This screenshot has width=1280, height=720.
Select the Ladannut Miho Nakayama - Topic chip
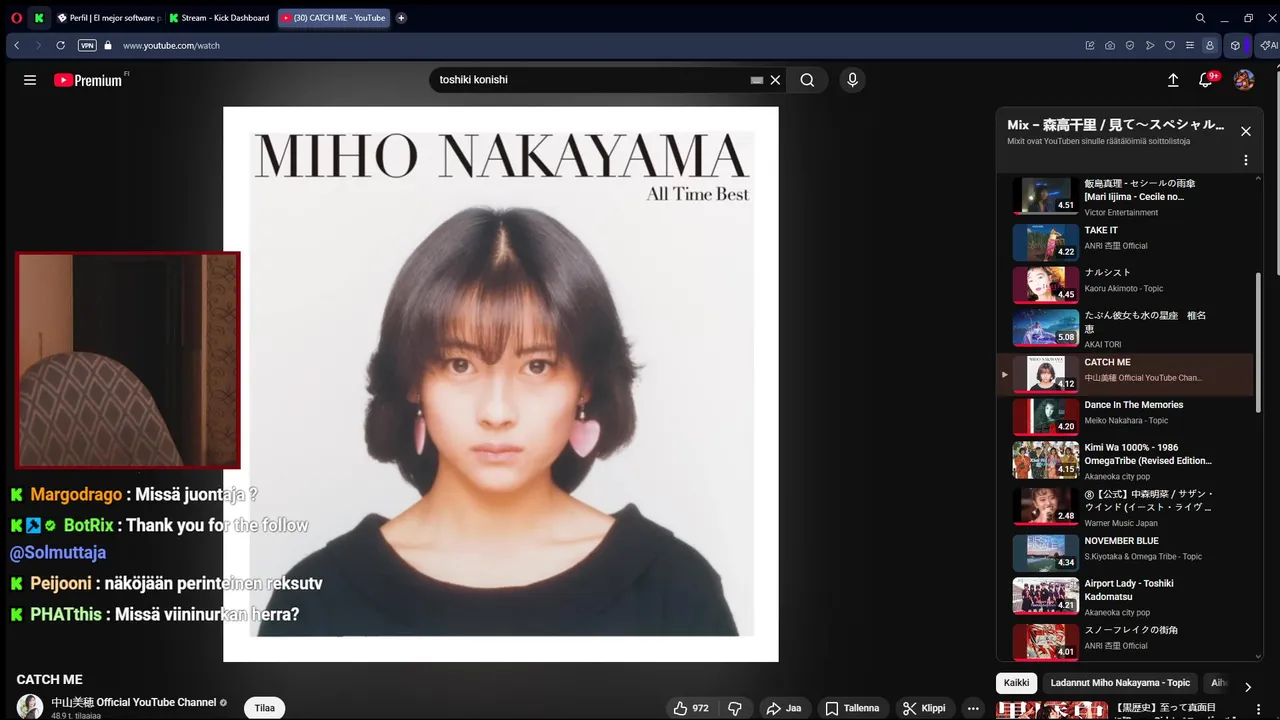click(1120, 683)
